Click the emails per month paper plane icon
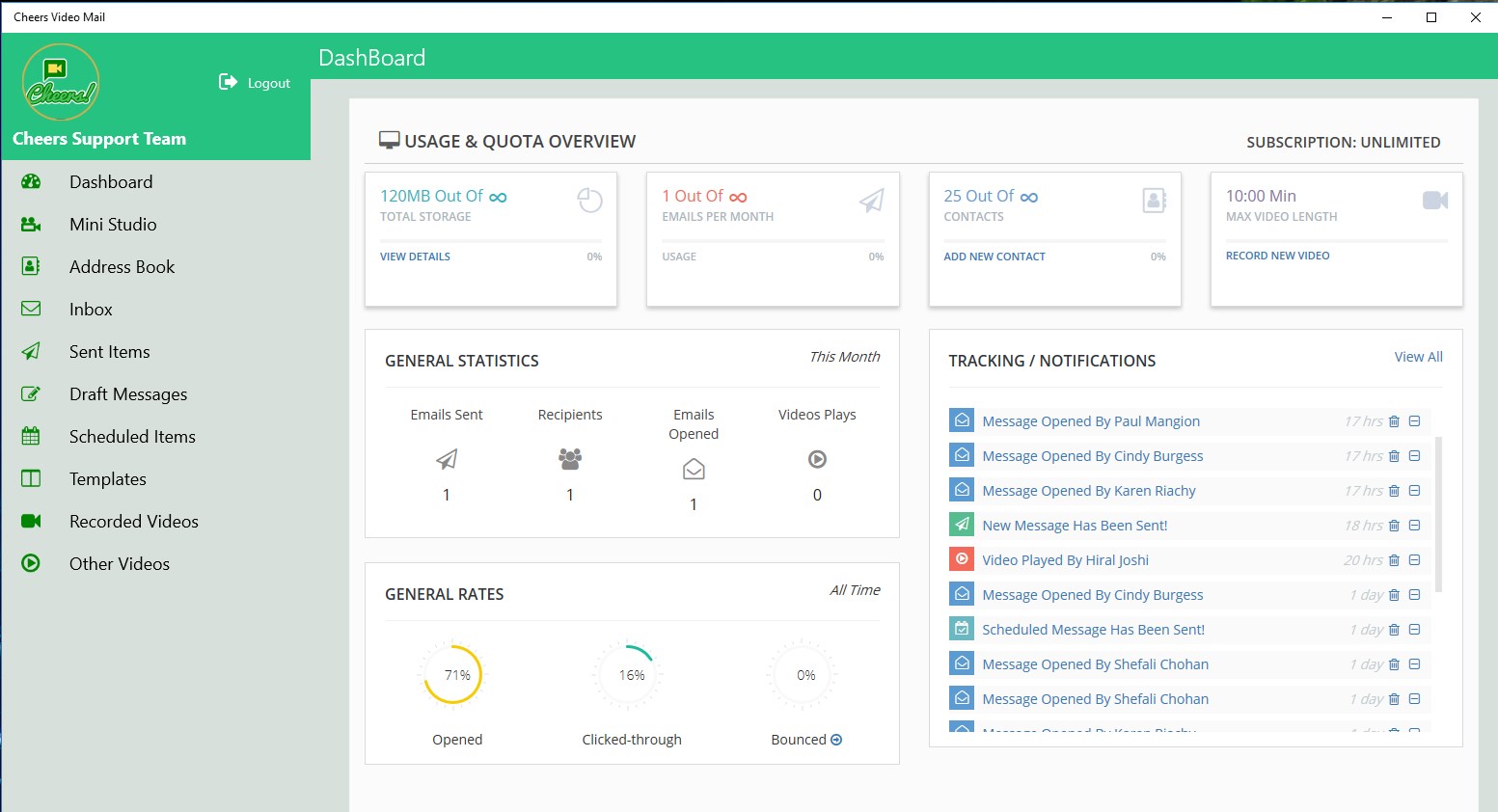The image size is (1498, 812). pos(872,201)
